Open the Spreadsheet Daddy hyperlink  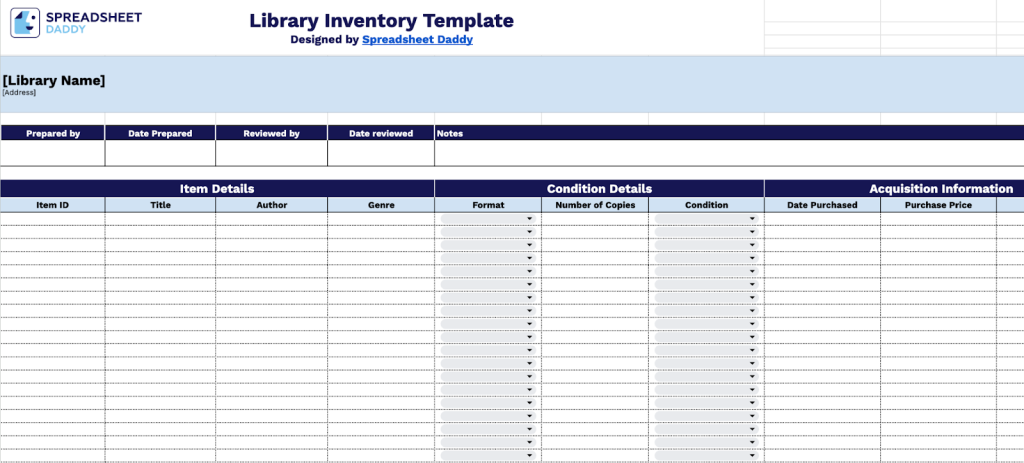(417, 40)
